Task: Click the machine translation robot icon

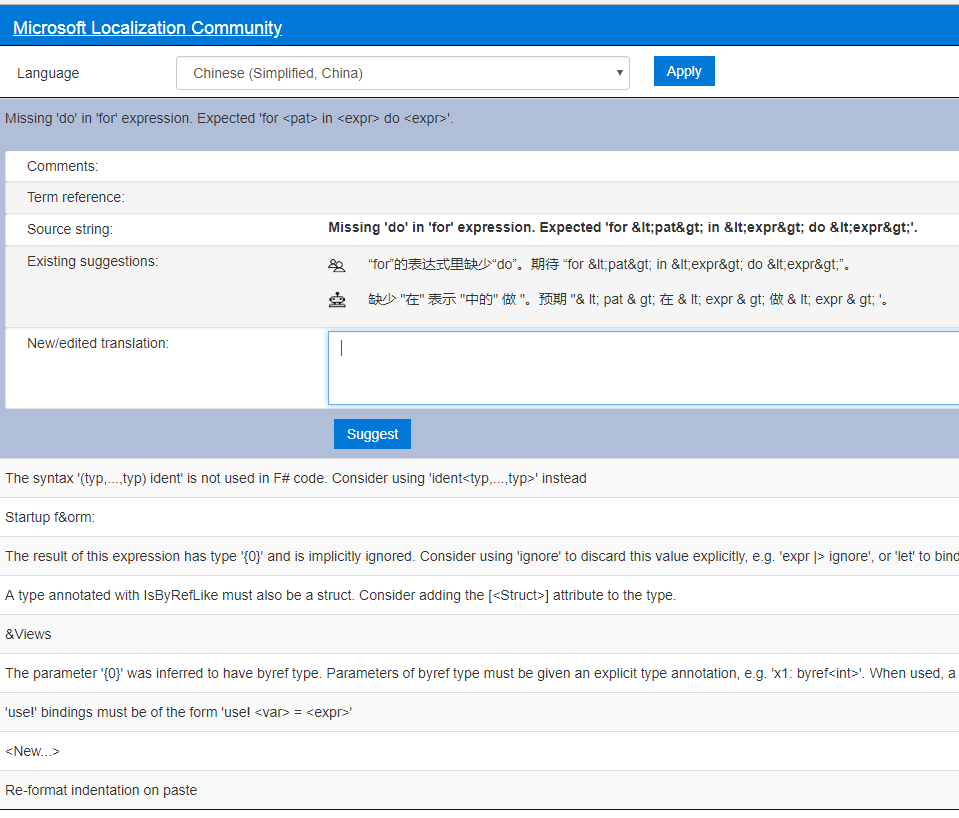Action: coord(337,298)
